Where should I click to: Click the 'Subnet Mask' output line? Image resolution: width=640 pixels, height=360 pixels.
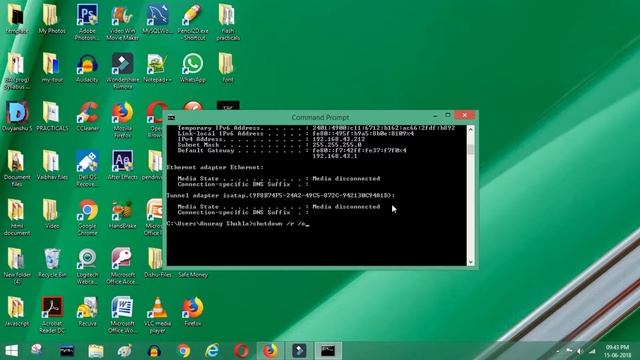click(x=269, y=145)
